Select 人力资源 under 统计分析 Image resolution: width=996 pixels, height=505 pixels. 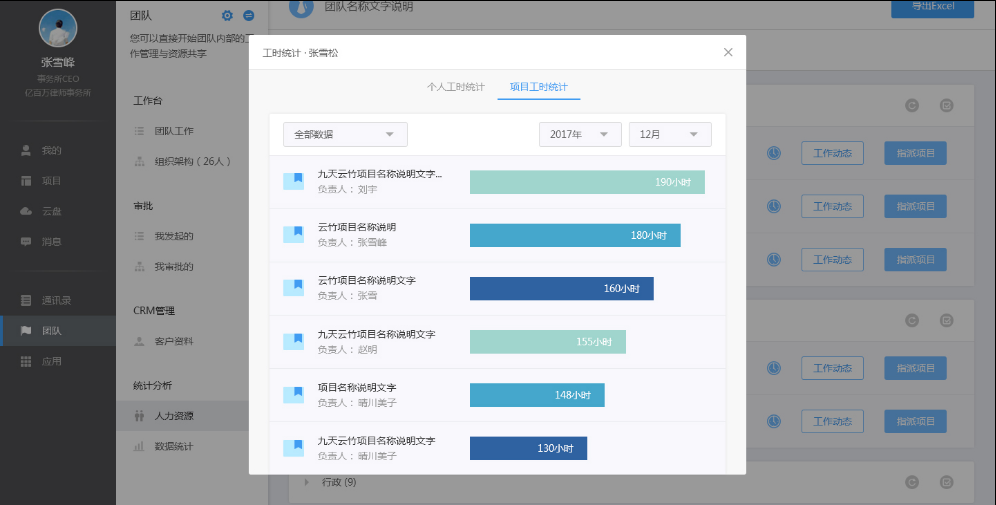tap(174, 416)
